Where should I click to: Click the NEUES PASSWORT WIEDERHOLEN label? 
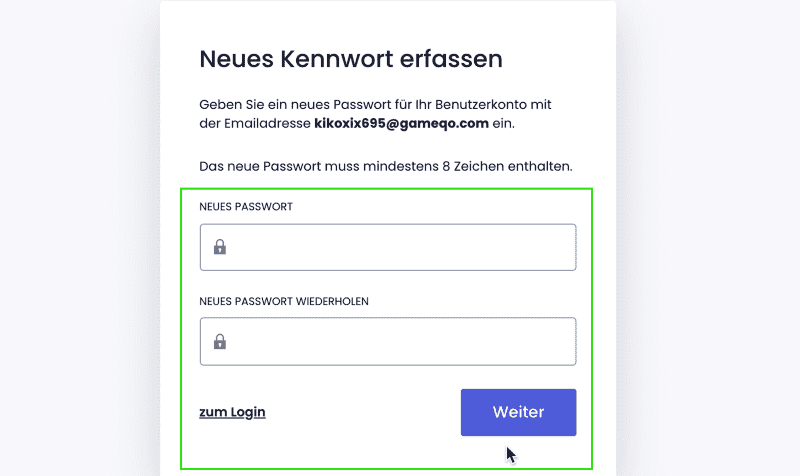point(284,302)
